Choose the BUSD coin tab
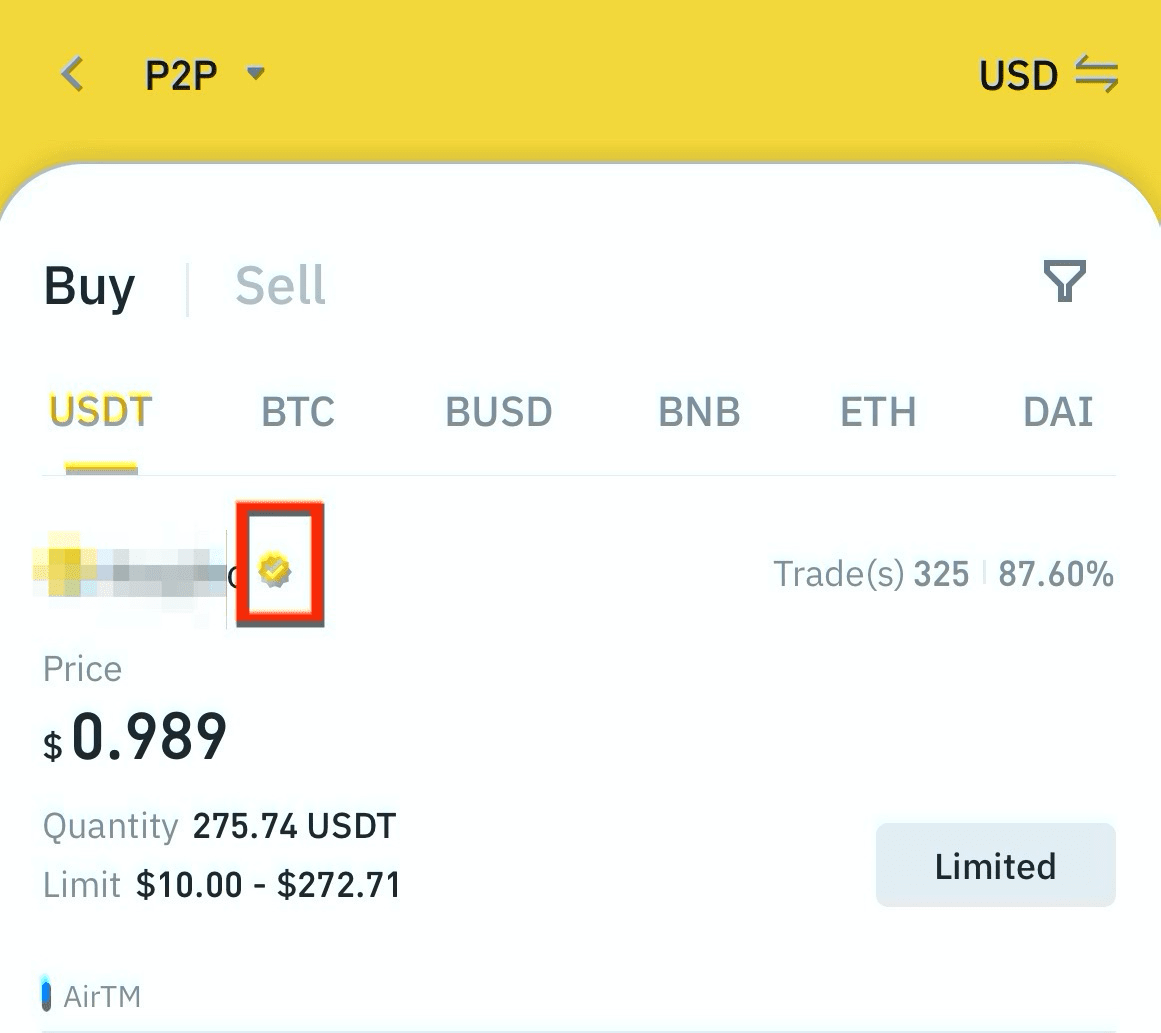 (498, 412)
